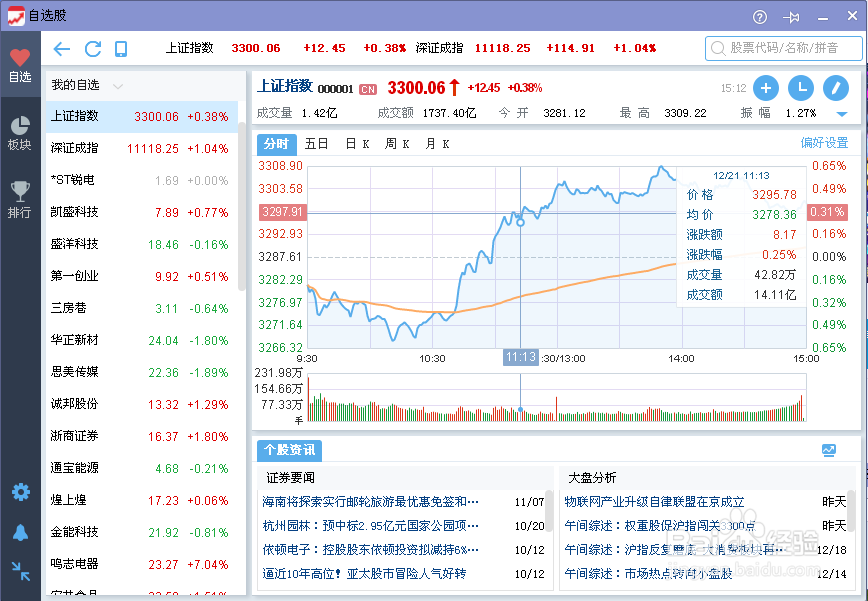Image resolution: width=868 pixels, height=601 pixels.
Task: Select 凯盛科技 in the watchlist
Action: (75, 212)
